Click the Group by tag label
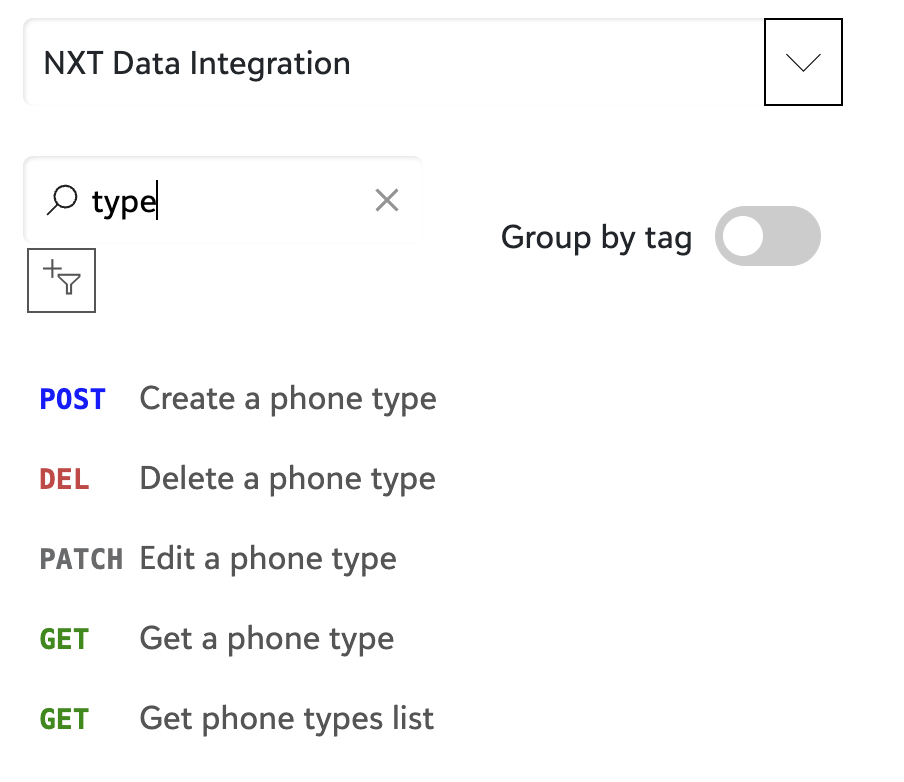This screenshot has width=904, height=782. (596, 238)
